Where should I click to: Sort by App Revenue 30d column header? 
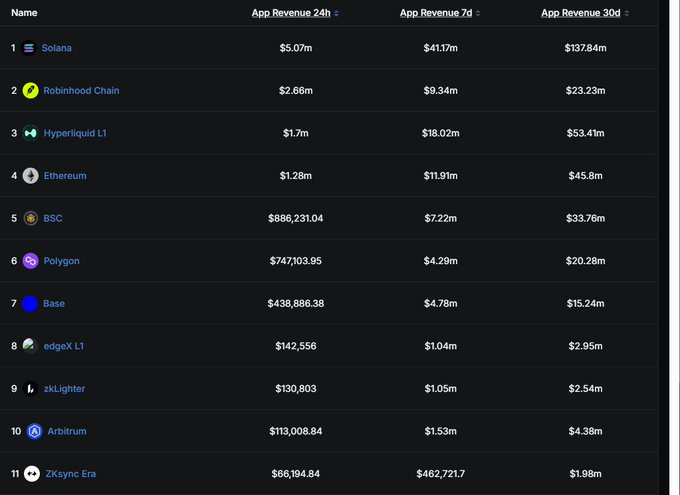tap(581, 13)
